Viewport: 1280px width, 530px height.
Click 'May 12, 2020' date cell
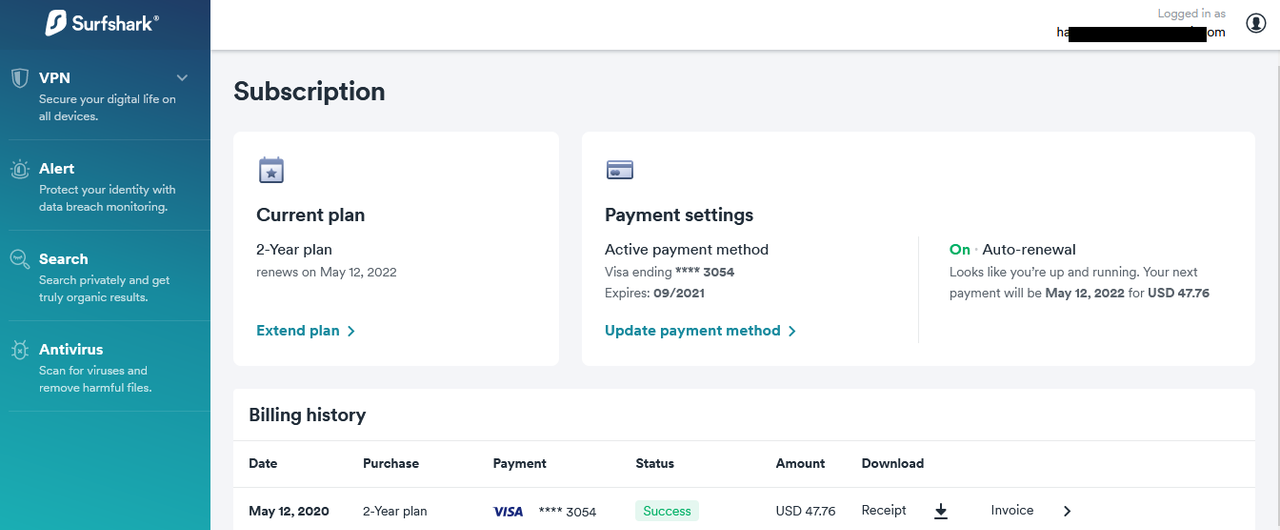(x=289, y=511)
